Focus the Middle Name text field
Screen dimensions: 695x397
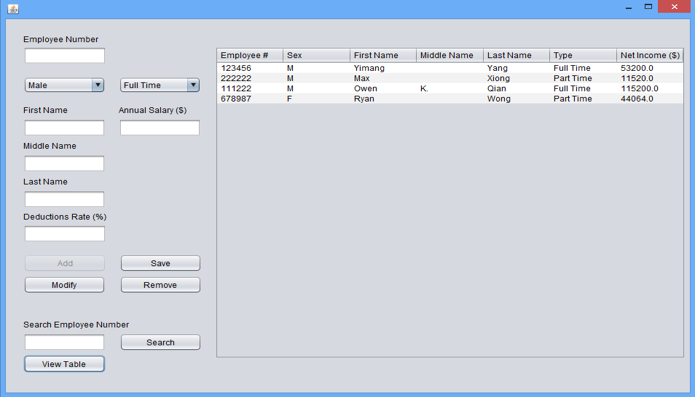coord(64,163)
